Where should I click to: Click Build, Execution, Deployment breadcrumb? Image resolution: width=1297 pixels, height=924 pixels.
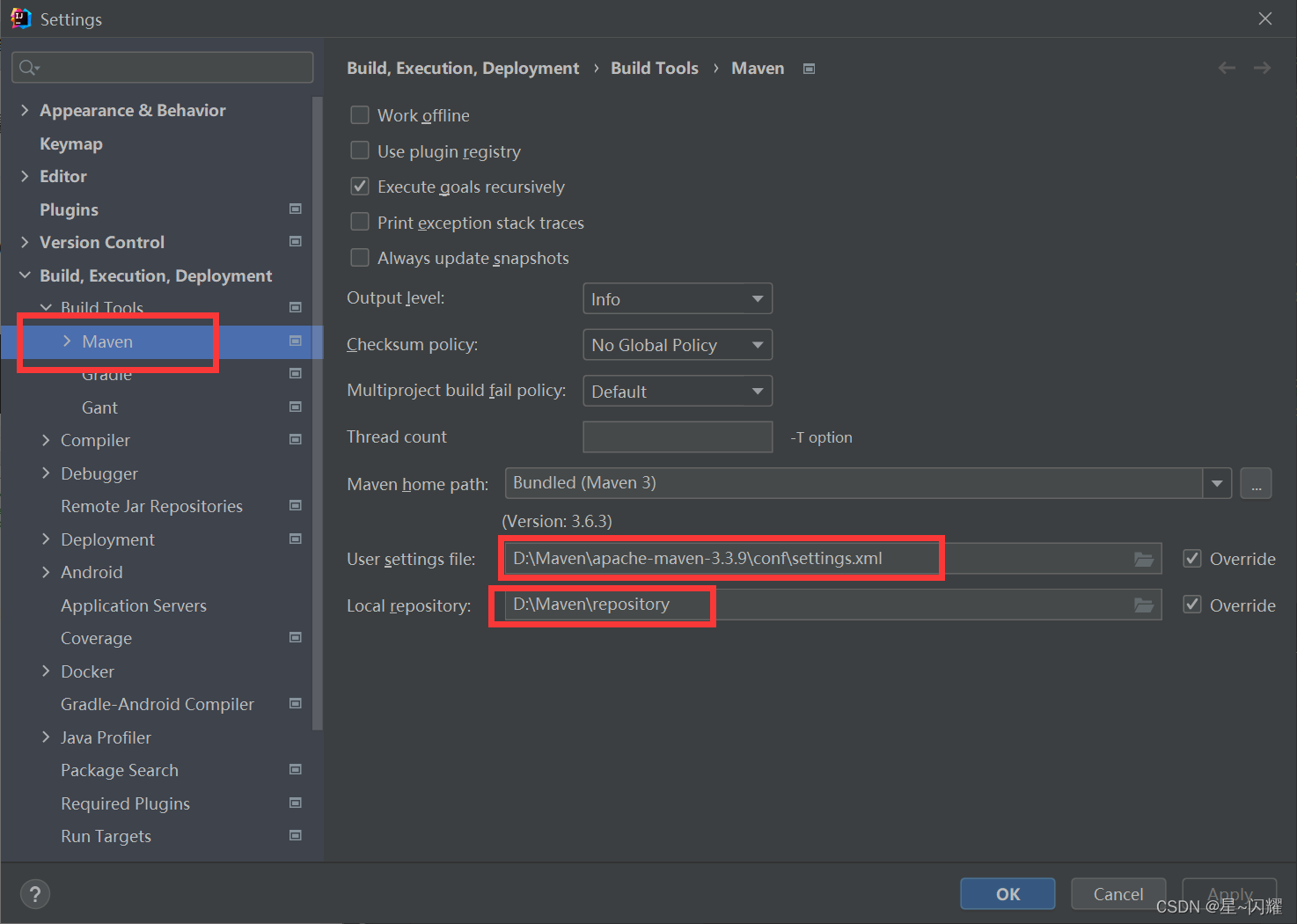coord(463,68)
